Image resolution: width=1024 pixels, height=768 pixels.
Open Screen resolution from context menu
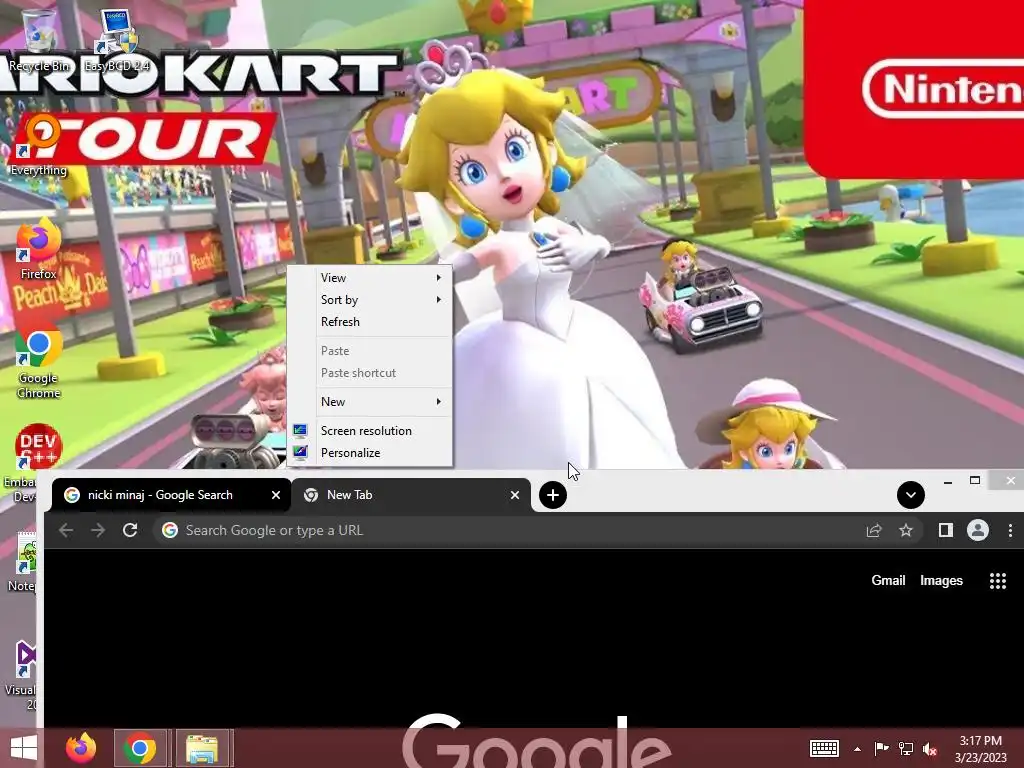[370, 430]
